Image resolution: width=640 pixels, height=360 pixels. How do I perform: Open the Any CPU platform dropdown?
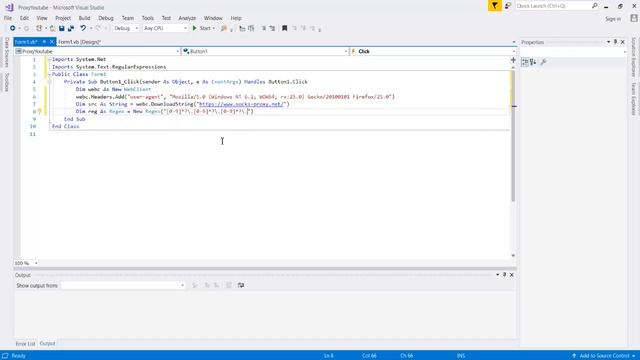(165, 28)
